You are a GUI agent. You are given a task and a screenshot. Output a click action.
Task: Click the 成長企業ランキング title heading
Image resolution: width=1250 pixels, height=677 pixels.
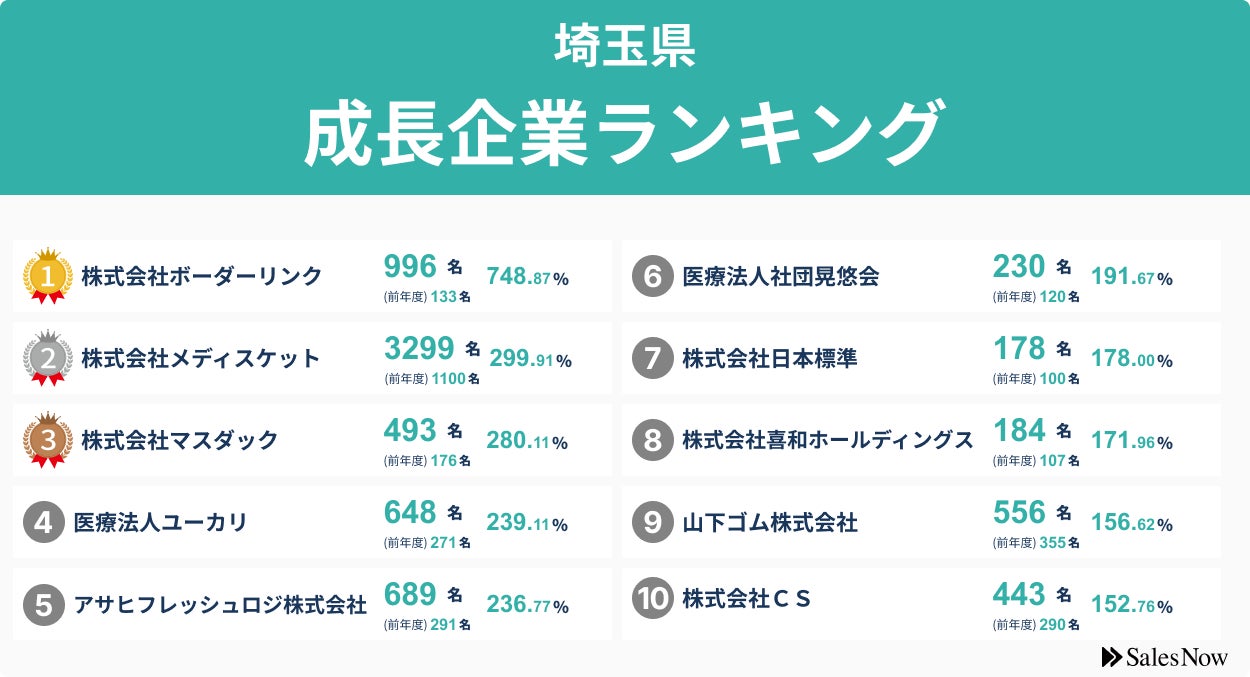point(624,133)
